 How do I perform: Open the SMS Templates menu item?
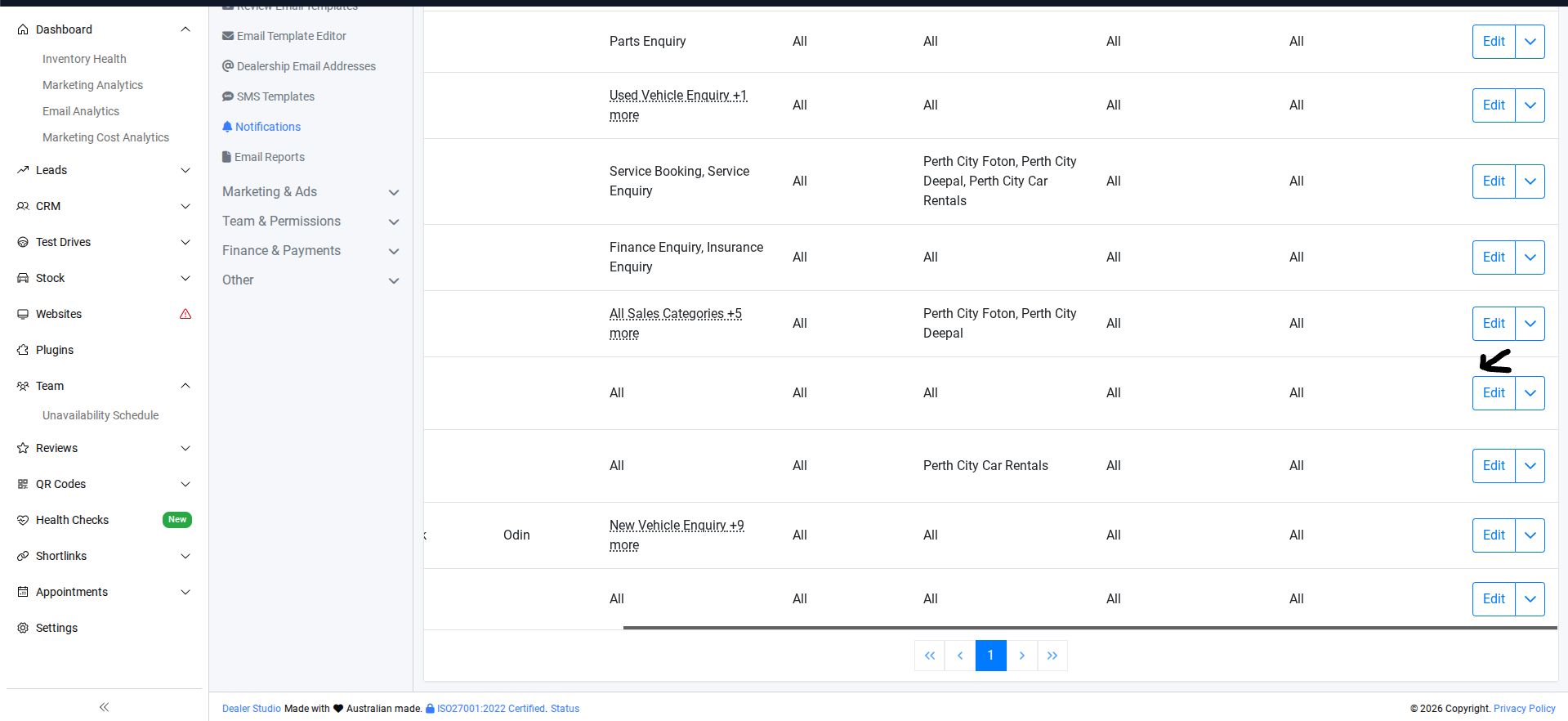(x=275, y=96)
